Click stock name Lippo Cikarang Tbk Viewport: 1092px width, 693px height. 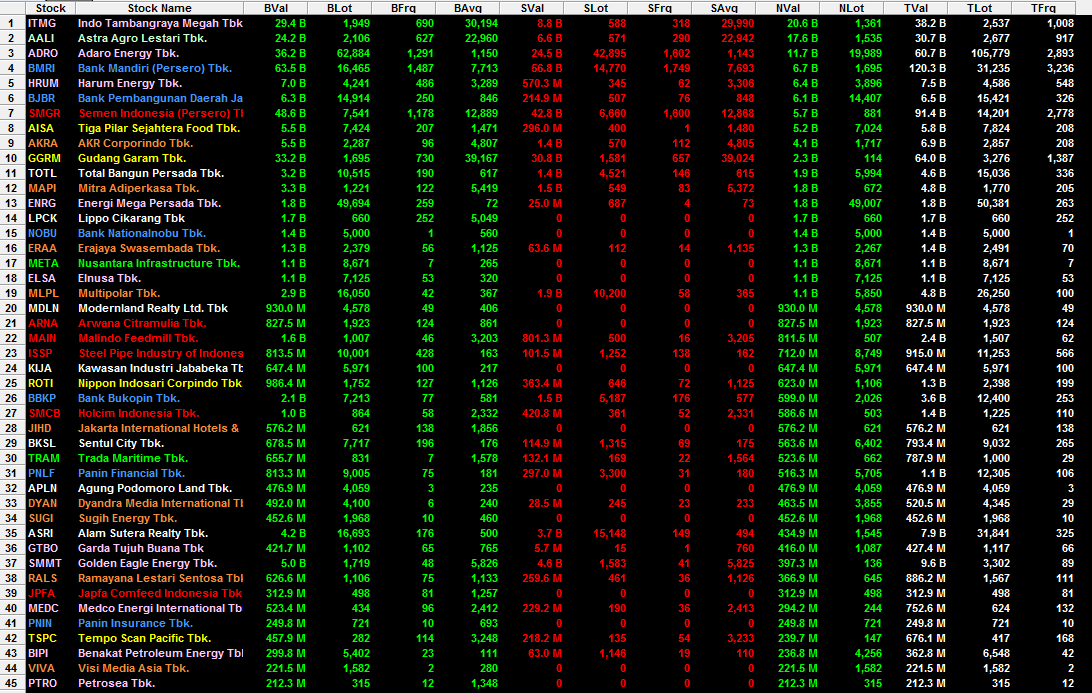tap(131, 218)
